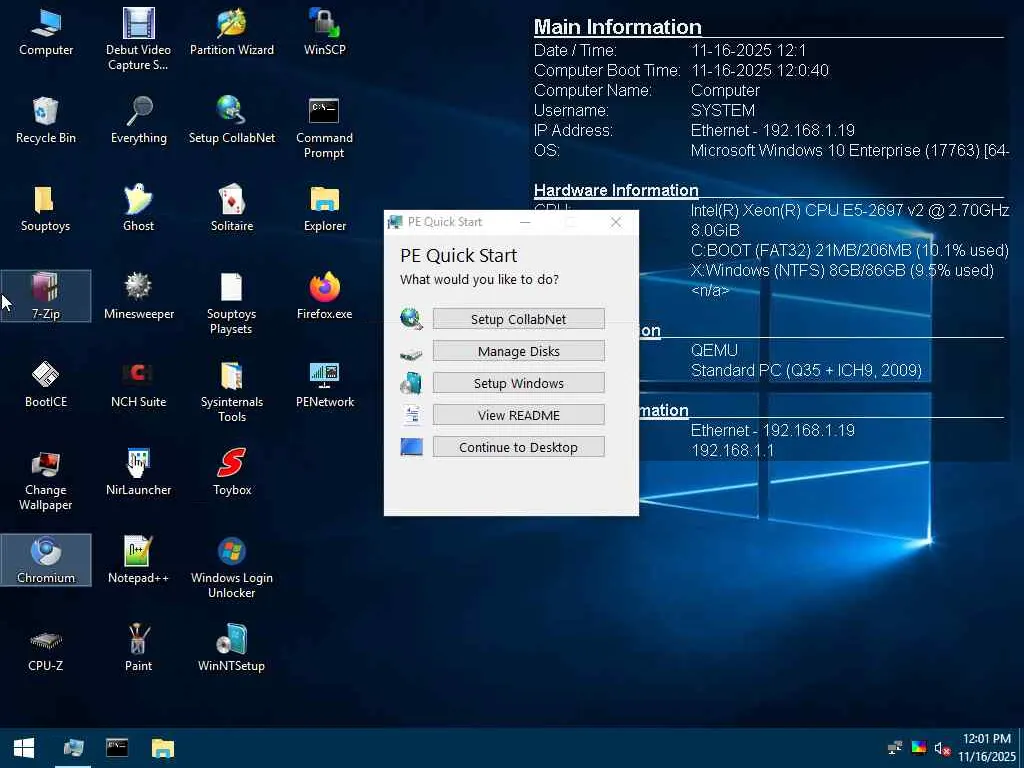Click the colorful display tray icon

pyautogui.click(x=919, y=748)
